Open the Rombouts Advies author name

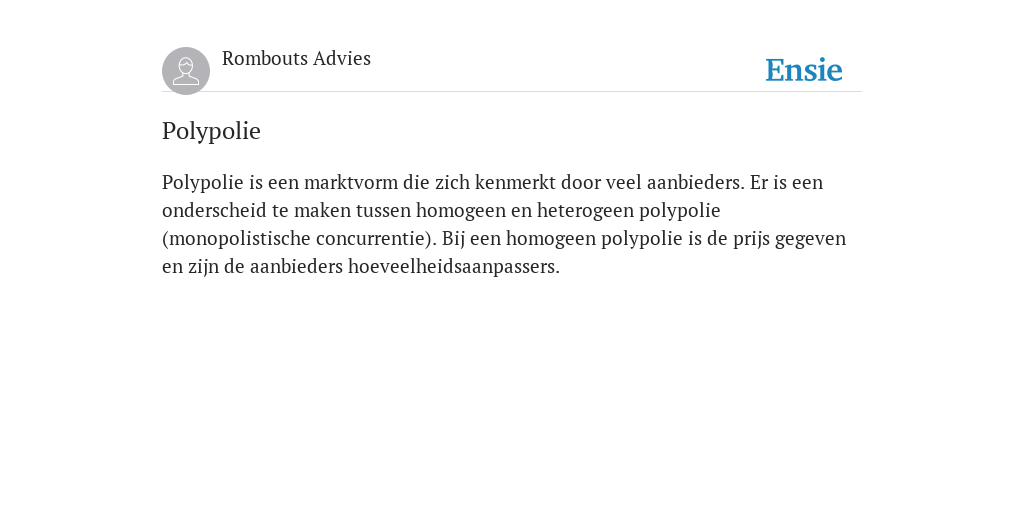click(296, 59)
